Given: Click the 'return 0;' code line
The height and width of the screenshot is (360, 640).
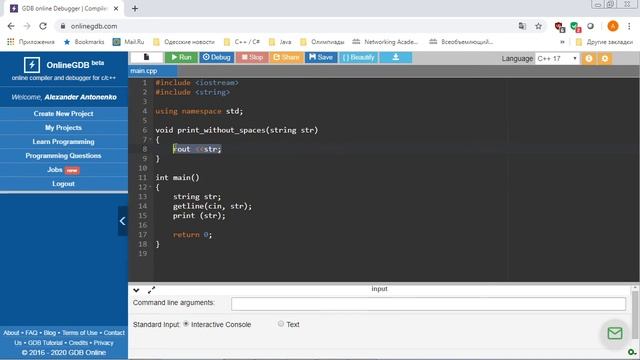Looking at the screenshot, I should click(x=192, y=235).
